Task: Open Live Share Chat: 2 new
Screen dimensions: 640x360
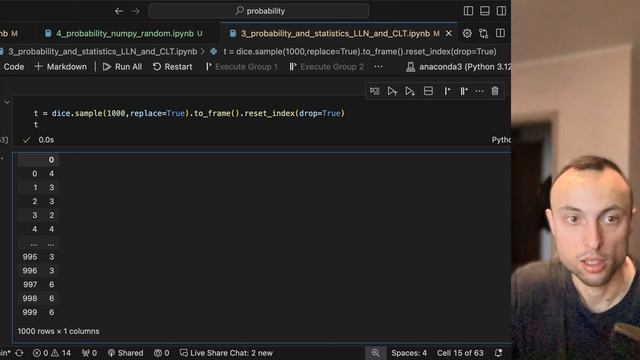Action: (x=226, y=353)
